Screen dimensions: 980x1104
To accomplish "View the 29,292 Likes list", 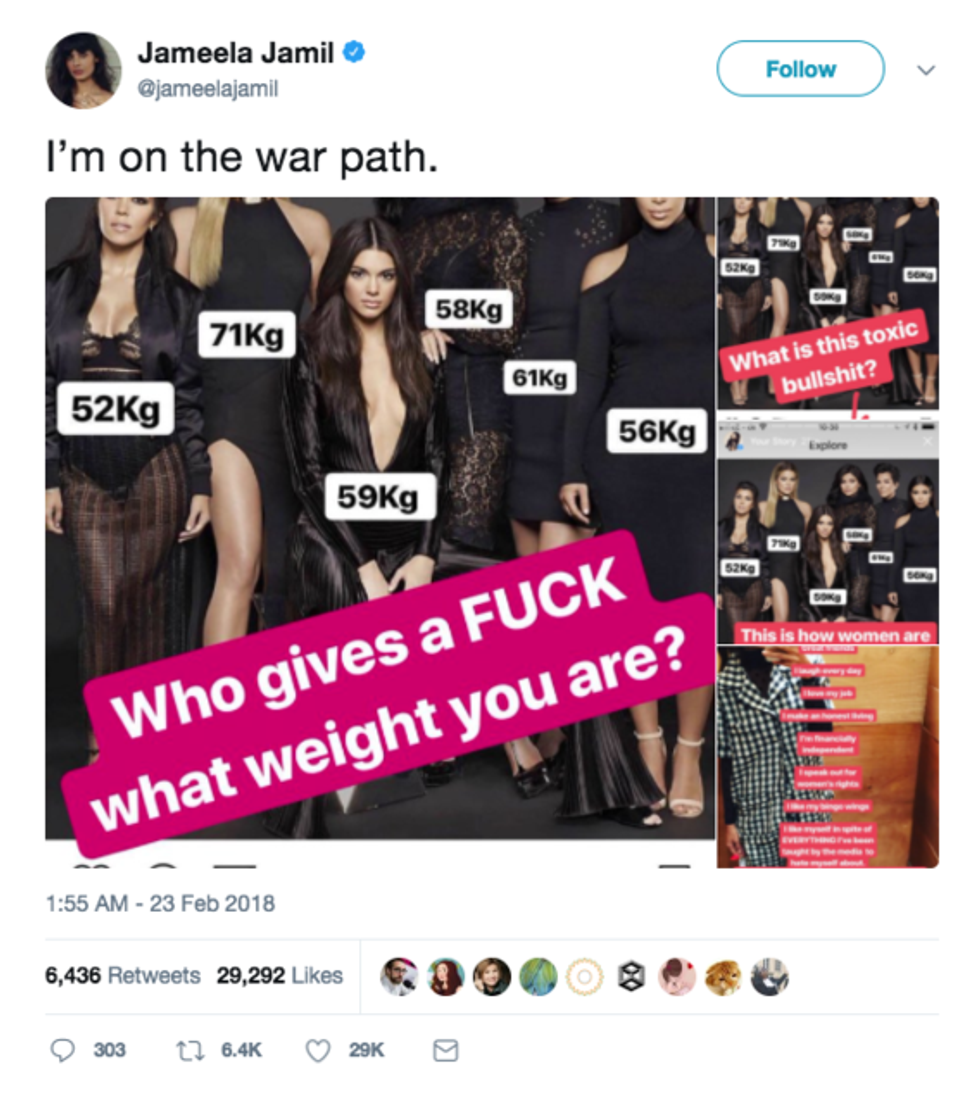I will tap(279, 976).
